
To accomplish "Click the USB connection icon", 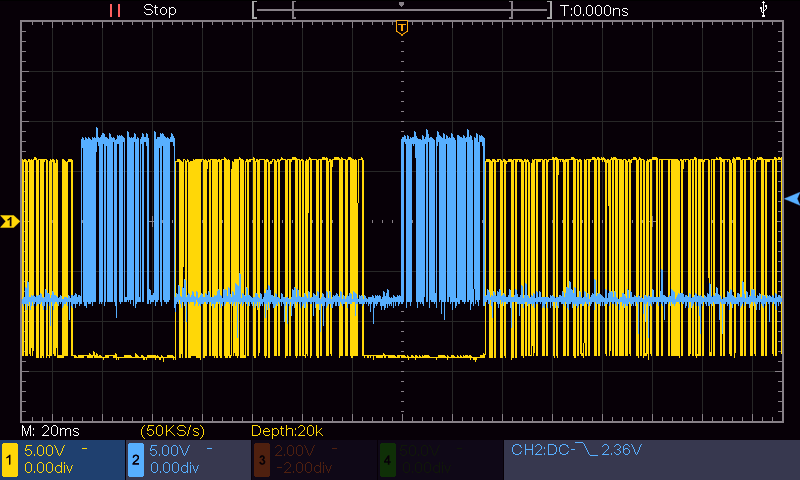I will [x=765, y=9].
